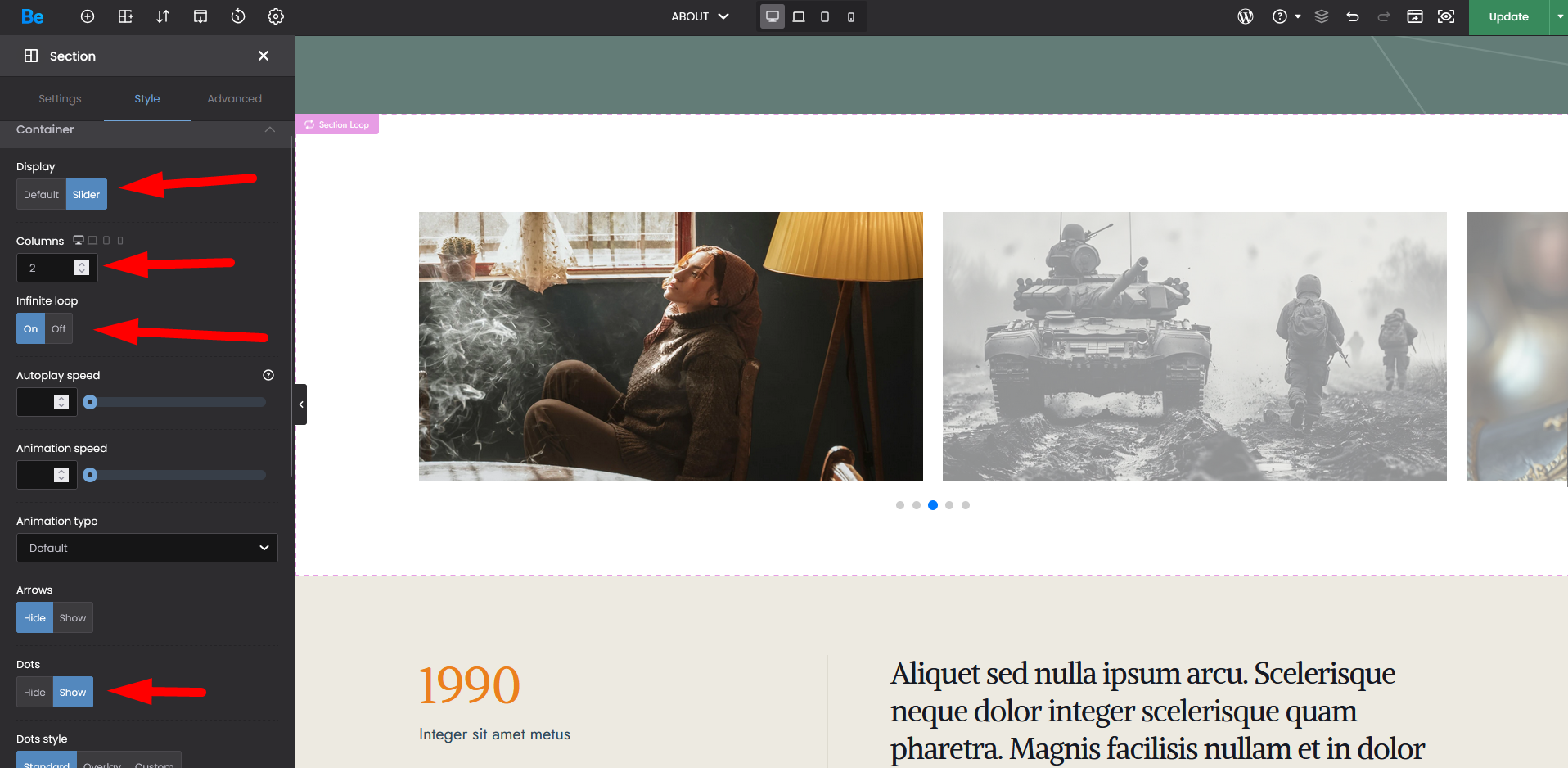Collapse the sidebar with arrow handle
This screenshot has width=1568, height=768.
pos(301,404)
